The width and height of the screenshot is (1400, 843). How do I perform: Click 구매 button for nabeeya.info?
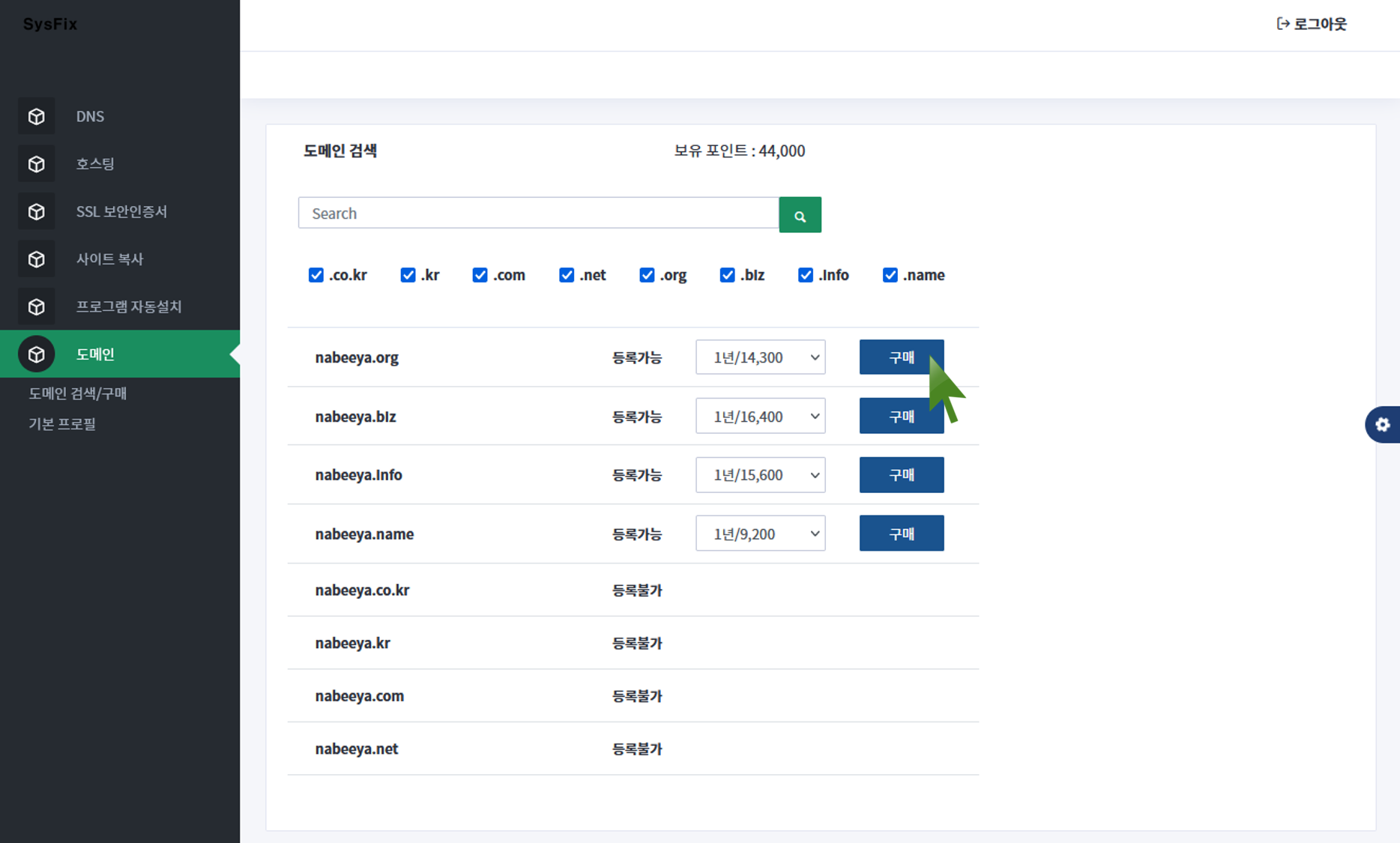click(x=901, y=475)
